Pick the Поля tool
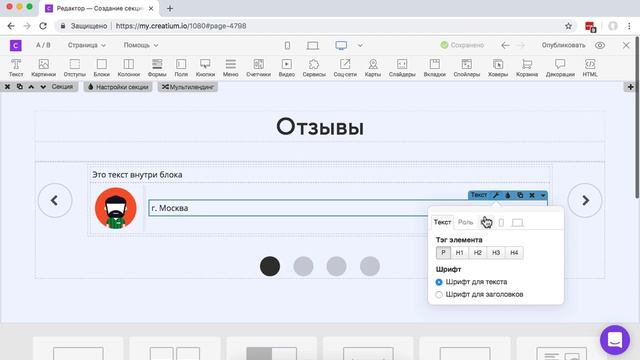The image size is (640, 360). [181, 67]
